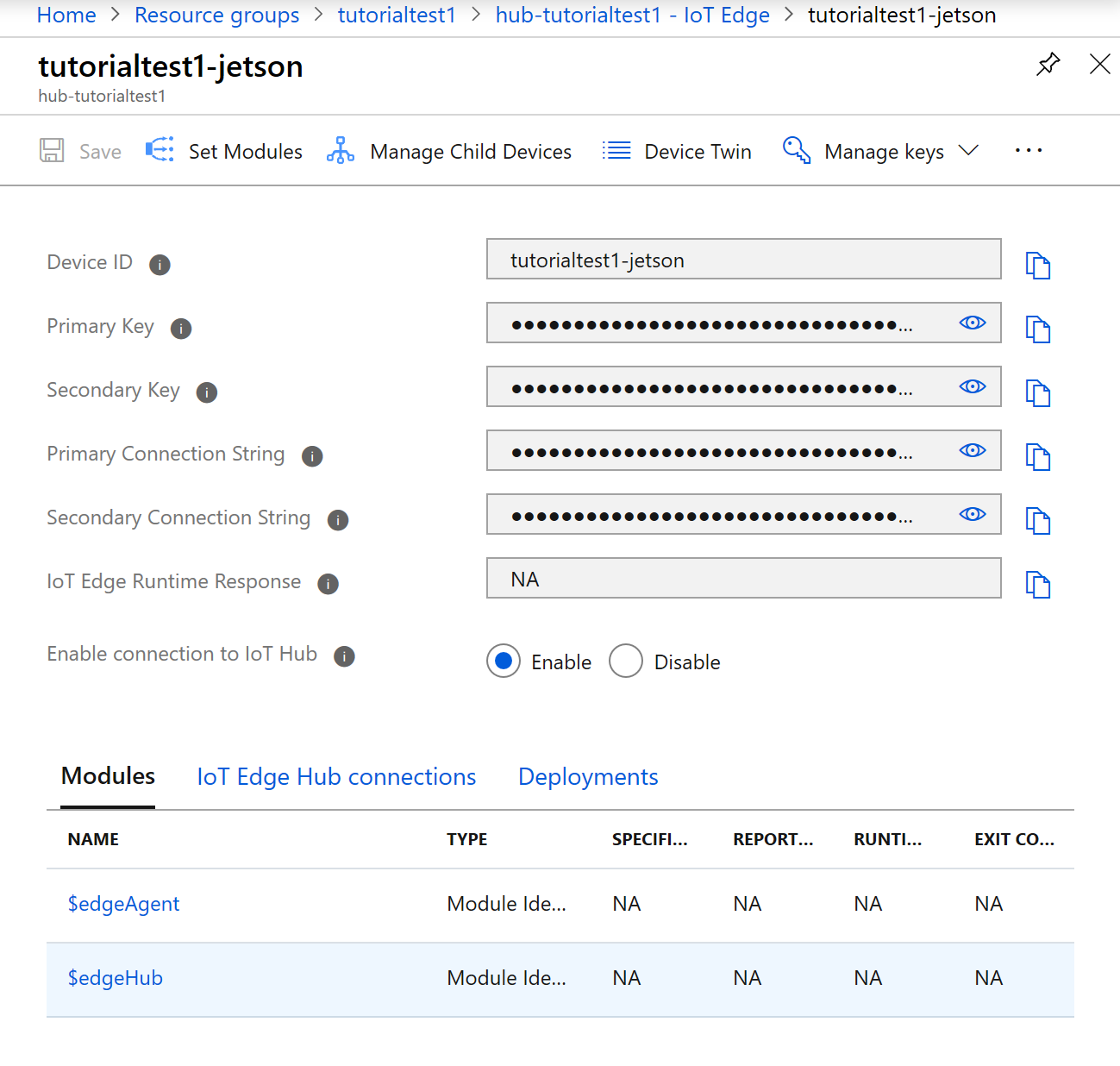Reveal the Primary Key value

973,323
